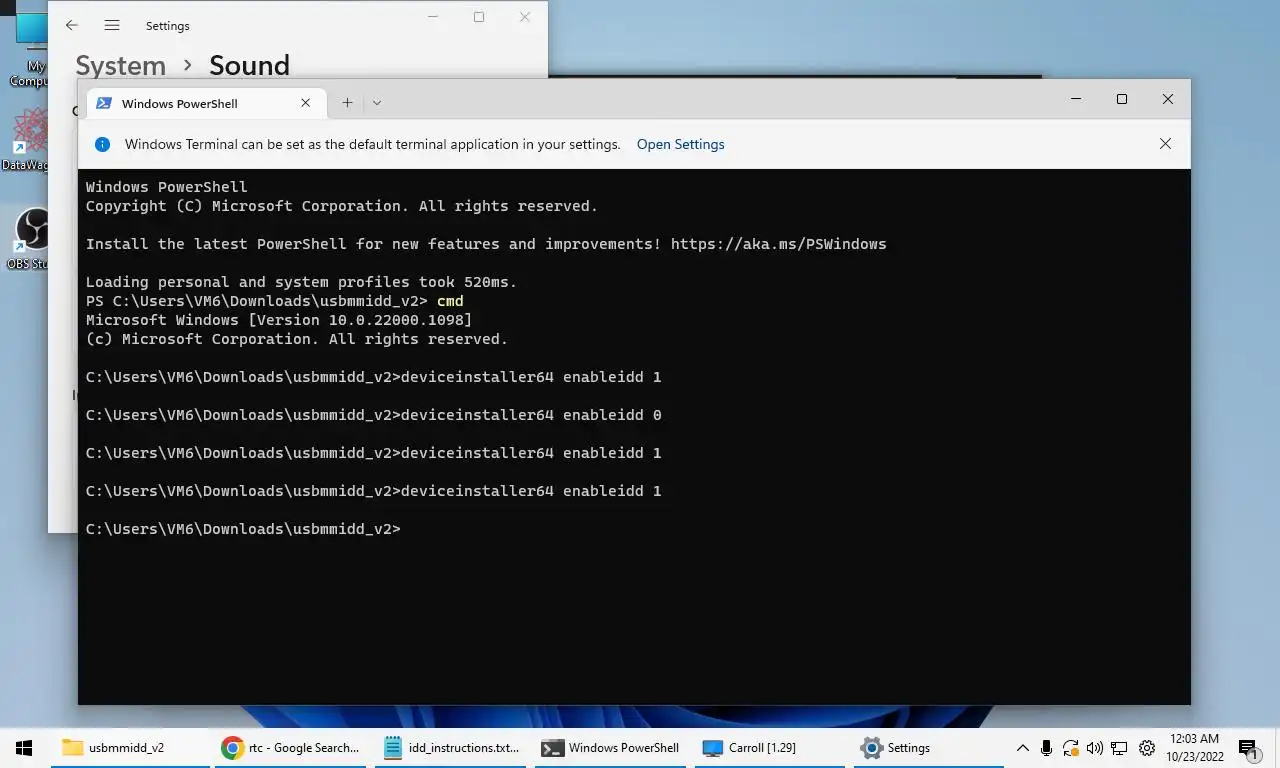
Task: Click the OBS Studio desktop icon
Action: tap(32, 238)
